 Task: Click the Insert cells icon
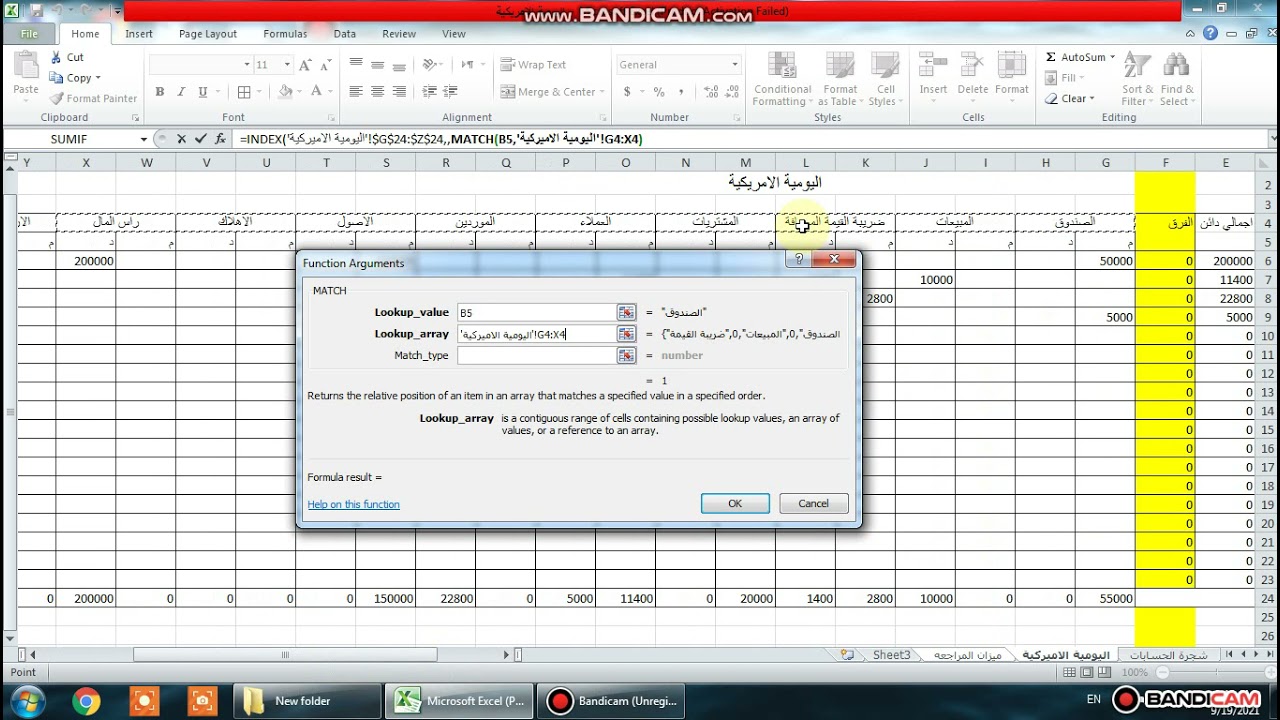933,66
